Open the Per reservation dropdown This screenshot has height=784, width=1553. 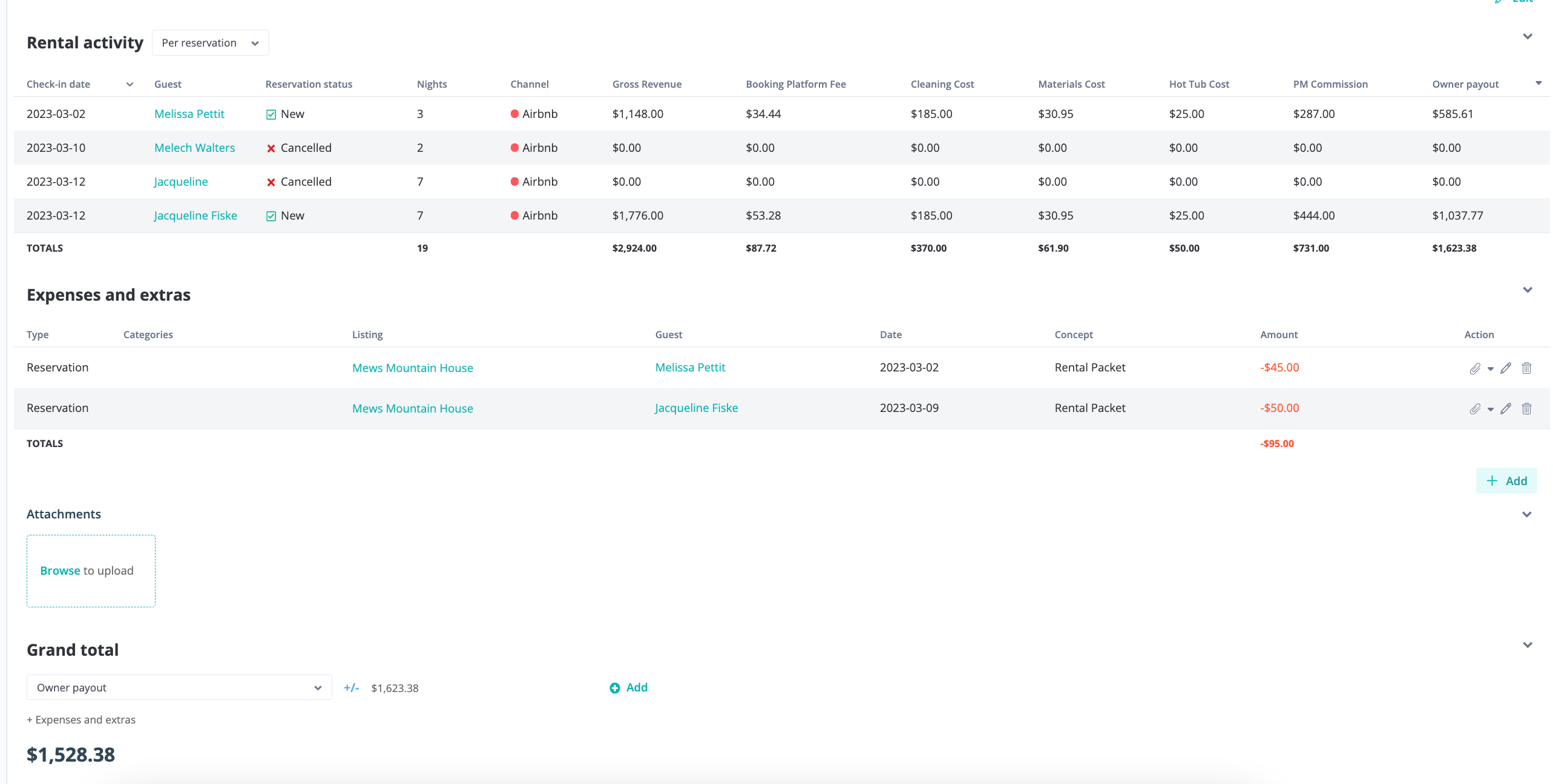(x=210, y=43)
